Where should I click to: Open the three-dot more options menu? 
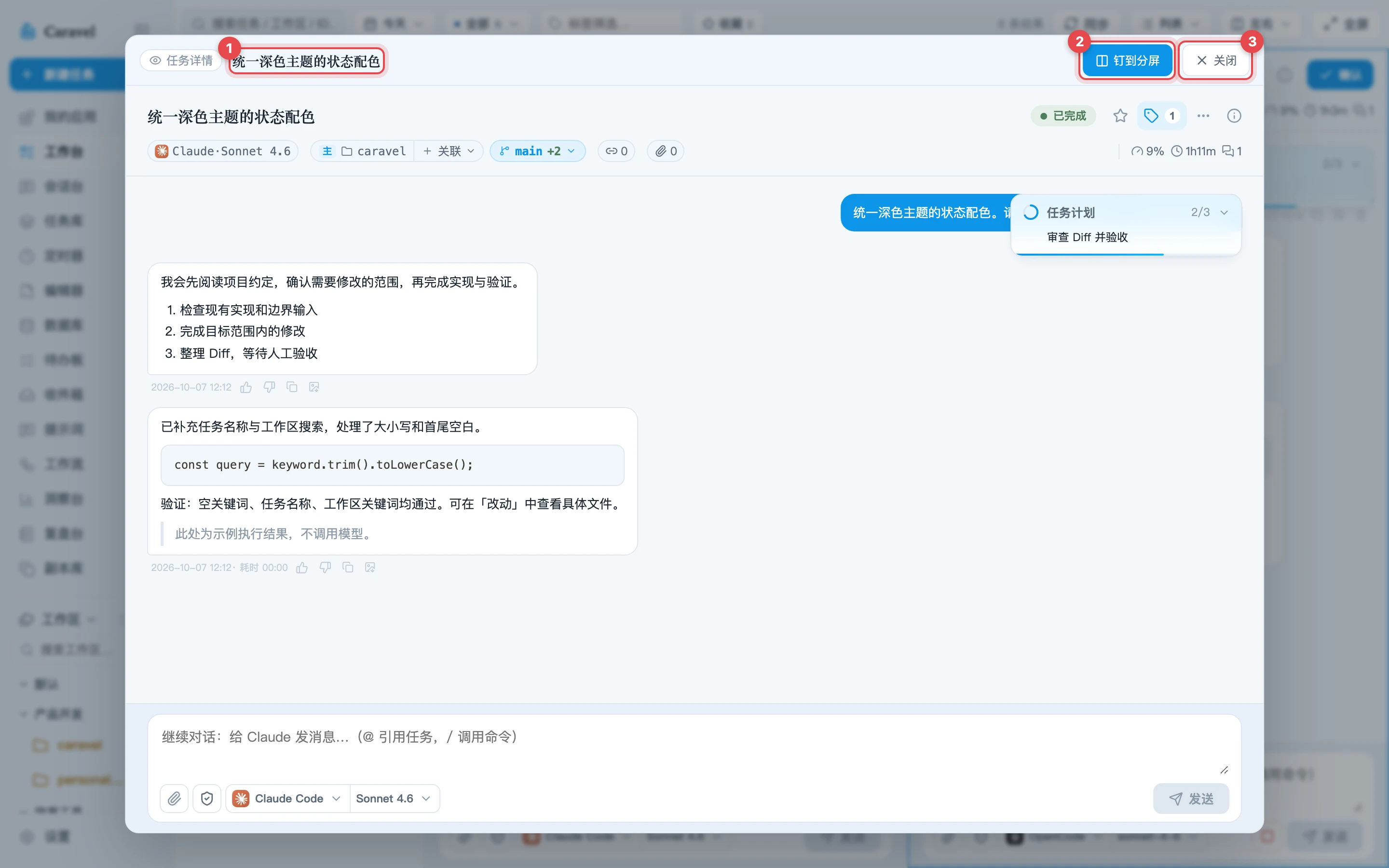click(1203, 116)
